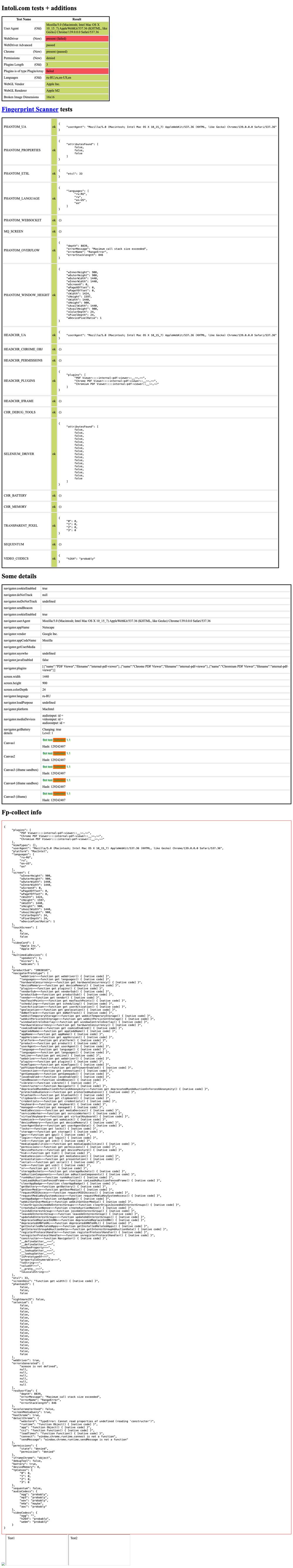Click the ok status of CHR_BATTERY
This screenshot has width=293, height=1568.
54,495
